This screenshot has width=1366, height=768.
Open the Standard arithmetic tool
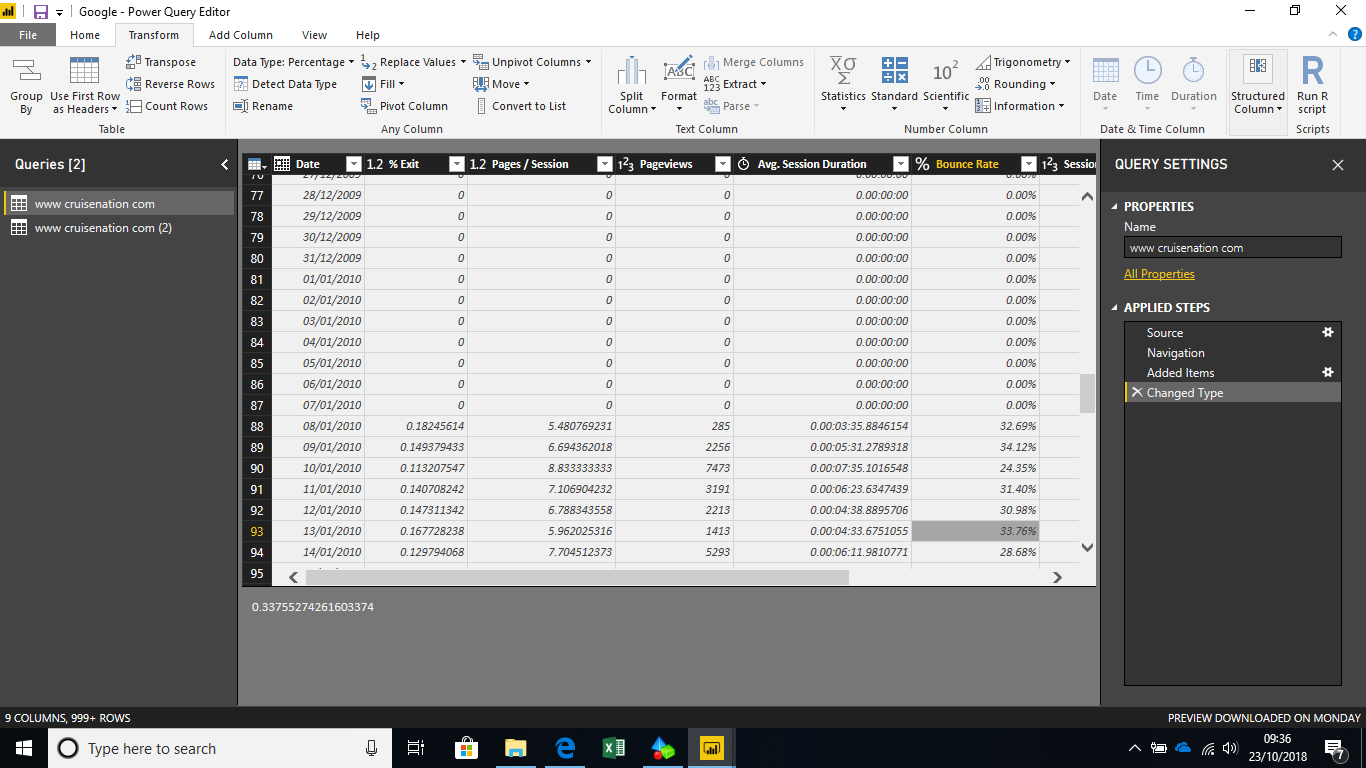coord(894,85)
